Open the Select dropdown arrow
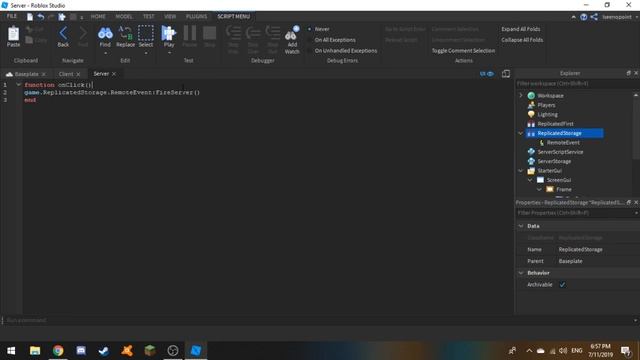640x360 pixels. point(146,53)
